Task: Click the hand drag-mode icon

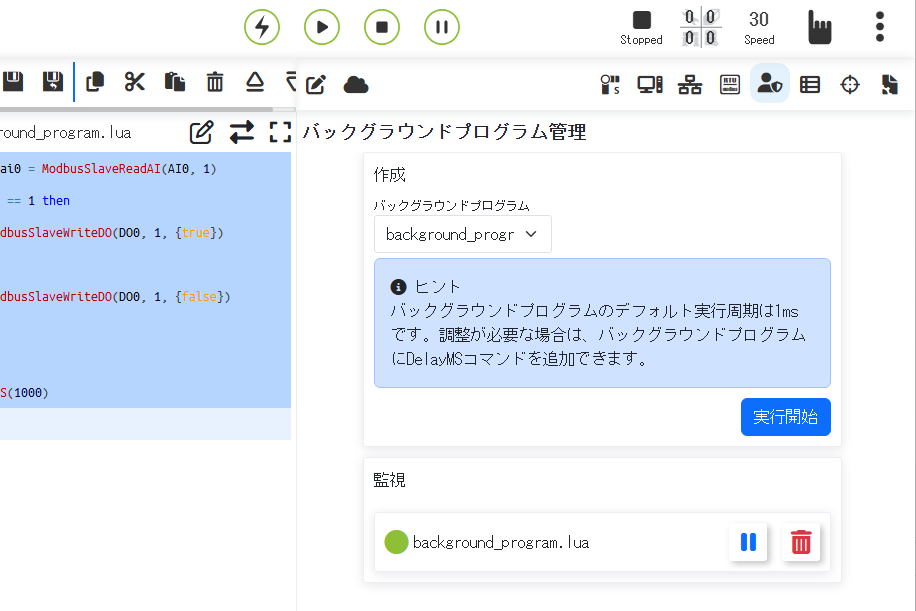Action: click(x=819, y=27)
